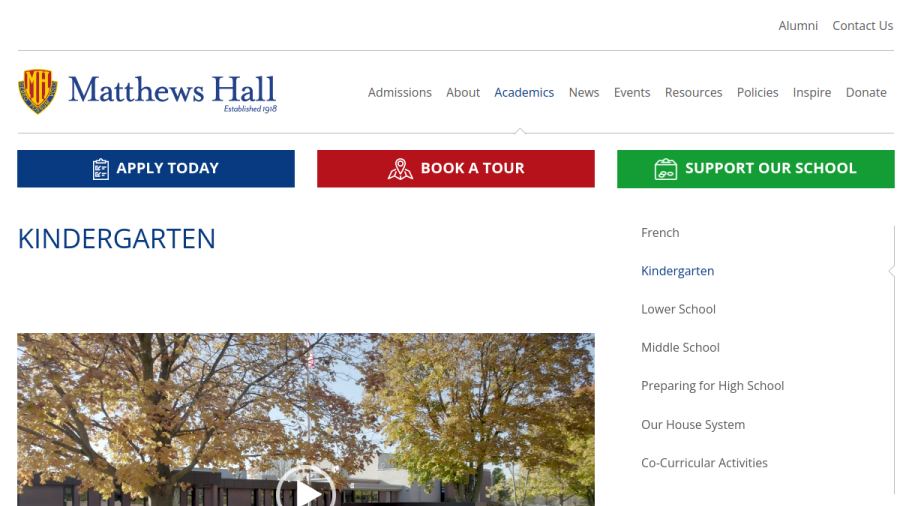Click the map pin icon on Book a Tour
The image size is (900, 506).
click(400, 169)
